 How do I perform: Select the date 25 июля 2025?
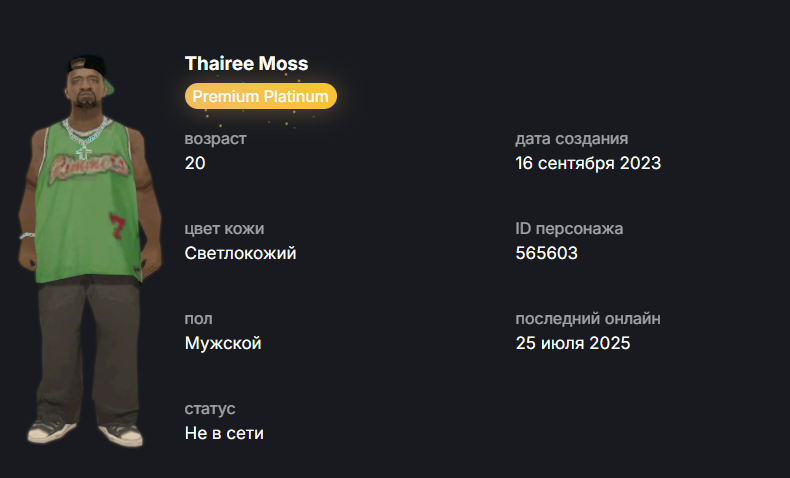(x=573, y=343)
